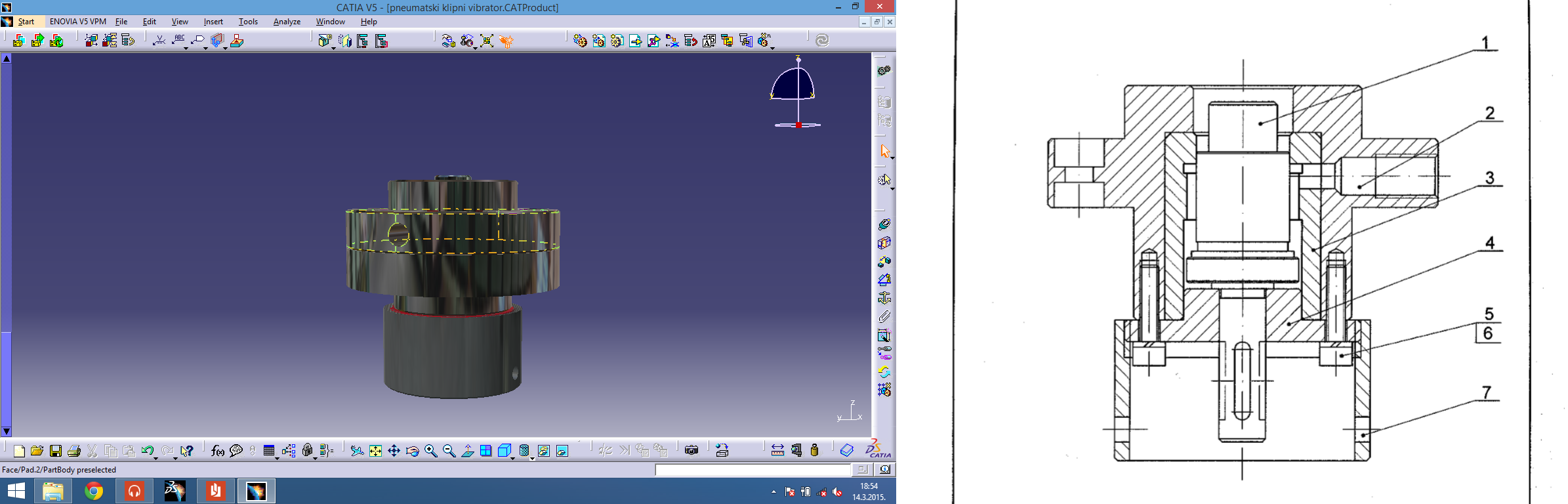Open Google Chrome from the taskbar

coord(94,491)
